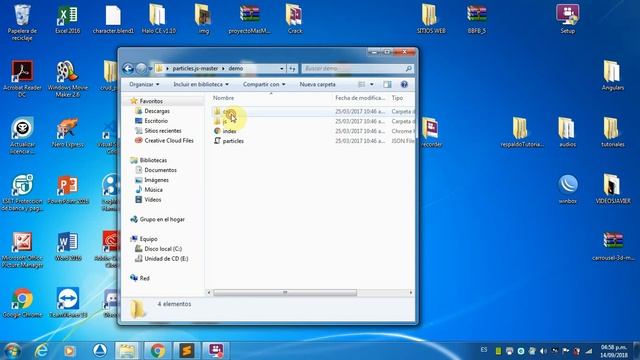Open Incluir en biblioteca dropdown
Image resolution: width=640 pixels, height=360 pixels.
(x=201, y=84)
